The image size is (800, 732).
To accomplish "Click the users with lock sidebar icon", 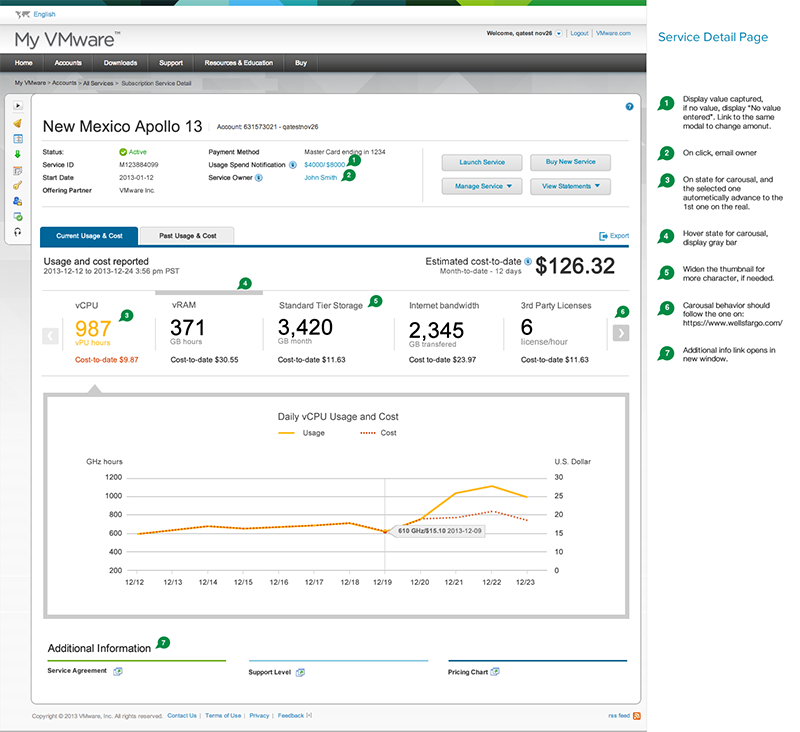I will [18, 200].
